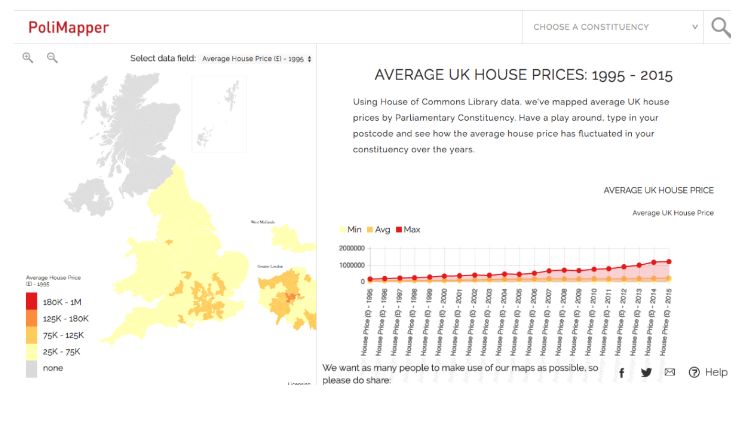Share the map on Twitter
The height and width of the screenshot is (425, 747).
[x=646, y=373]
